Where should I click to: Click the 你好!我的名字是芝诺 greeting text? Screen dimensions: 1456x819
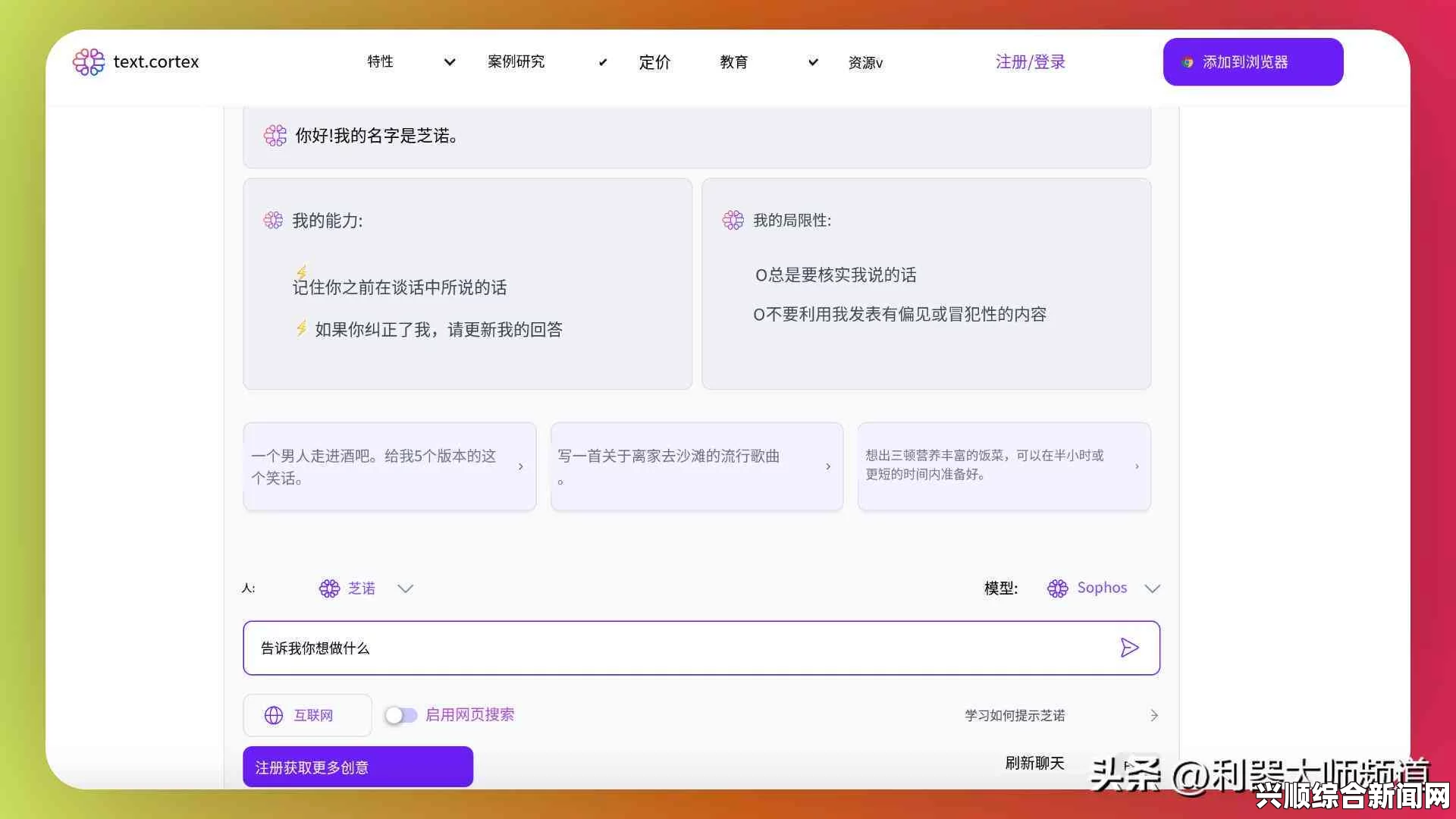[x=377, y=136]
